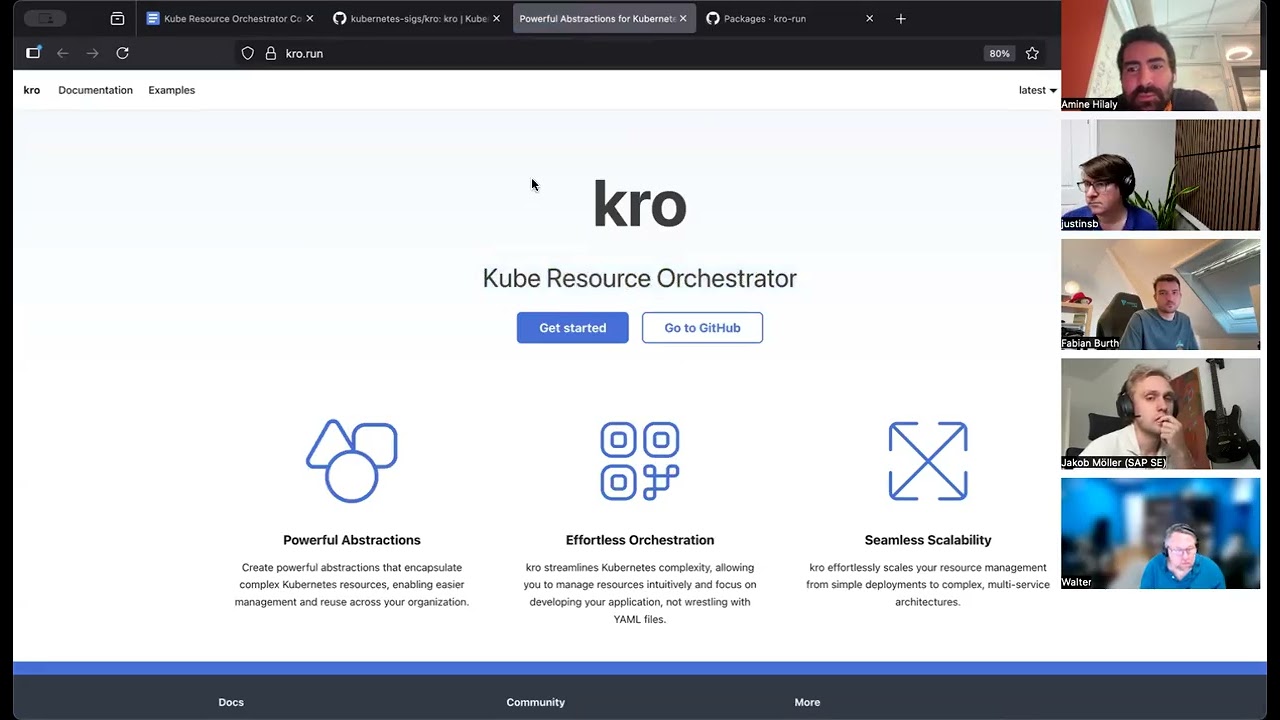The height and width of the screenshot is (720, 1280).
Task: Click the Kube Resource Orchestrator subtitle
Action: [640, 278]
